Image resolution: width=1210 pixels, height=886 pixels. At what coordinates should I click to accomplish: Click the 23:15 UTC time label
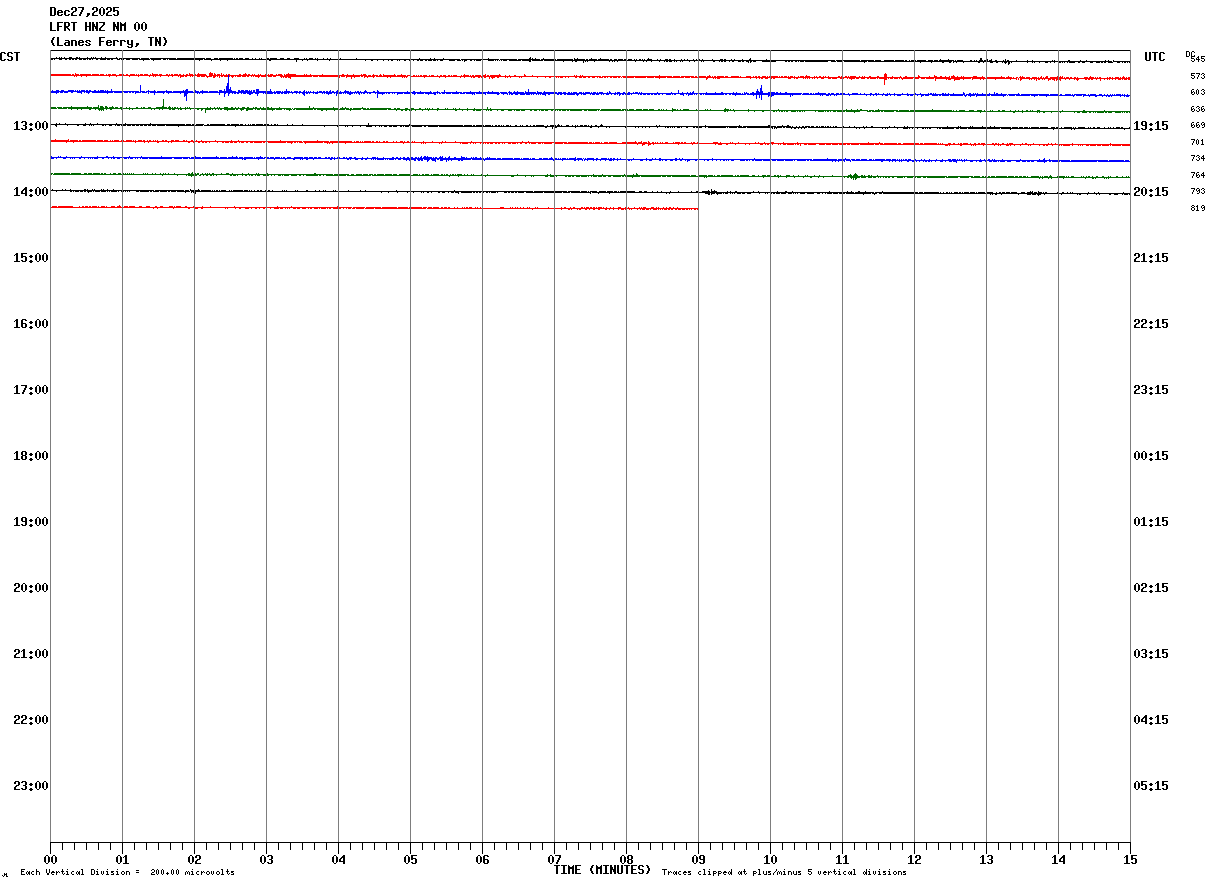tap(1151, 390)
